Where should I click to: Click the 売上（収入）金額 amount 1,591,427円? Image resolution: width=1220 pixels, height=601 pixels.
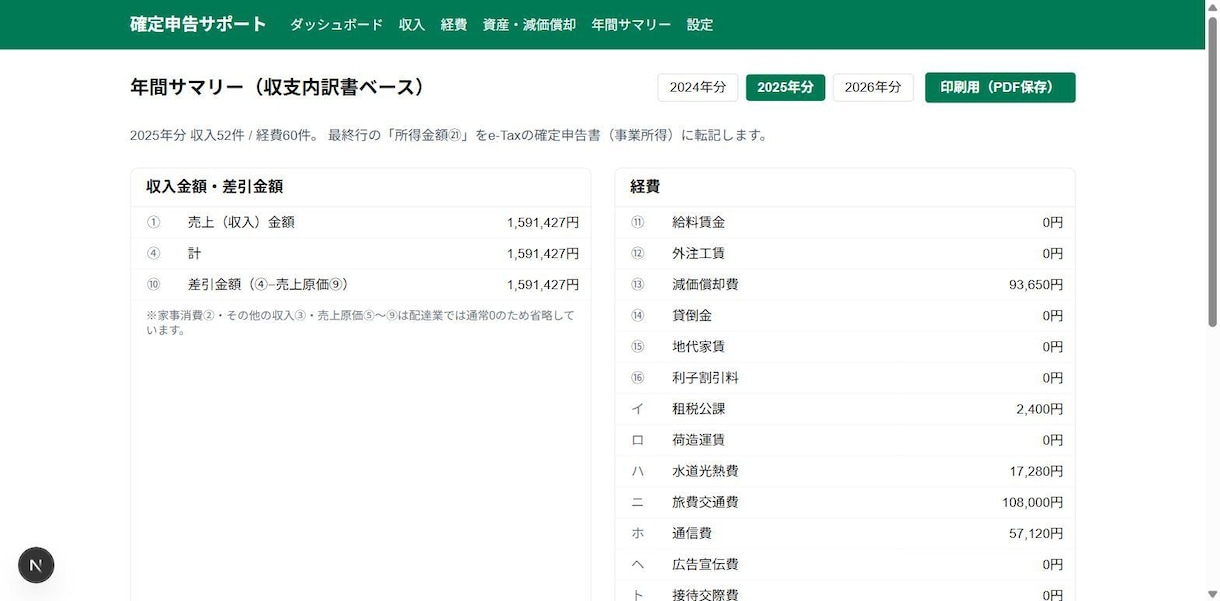(x=543, y=222)
